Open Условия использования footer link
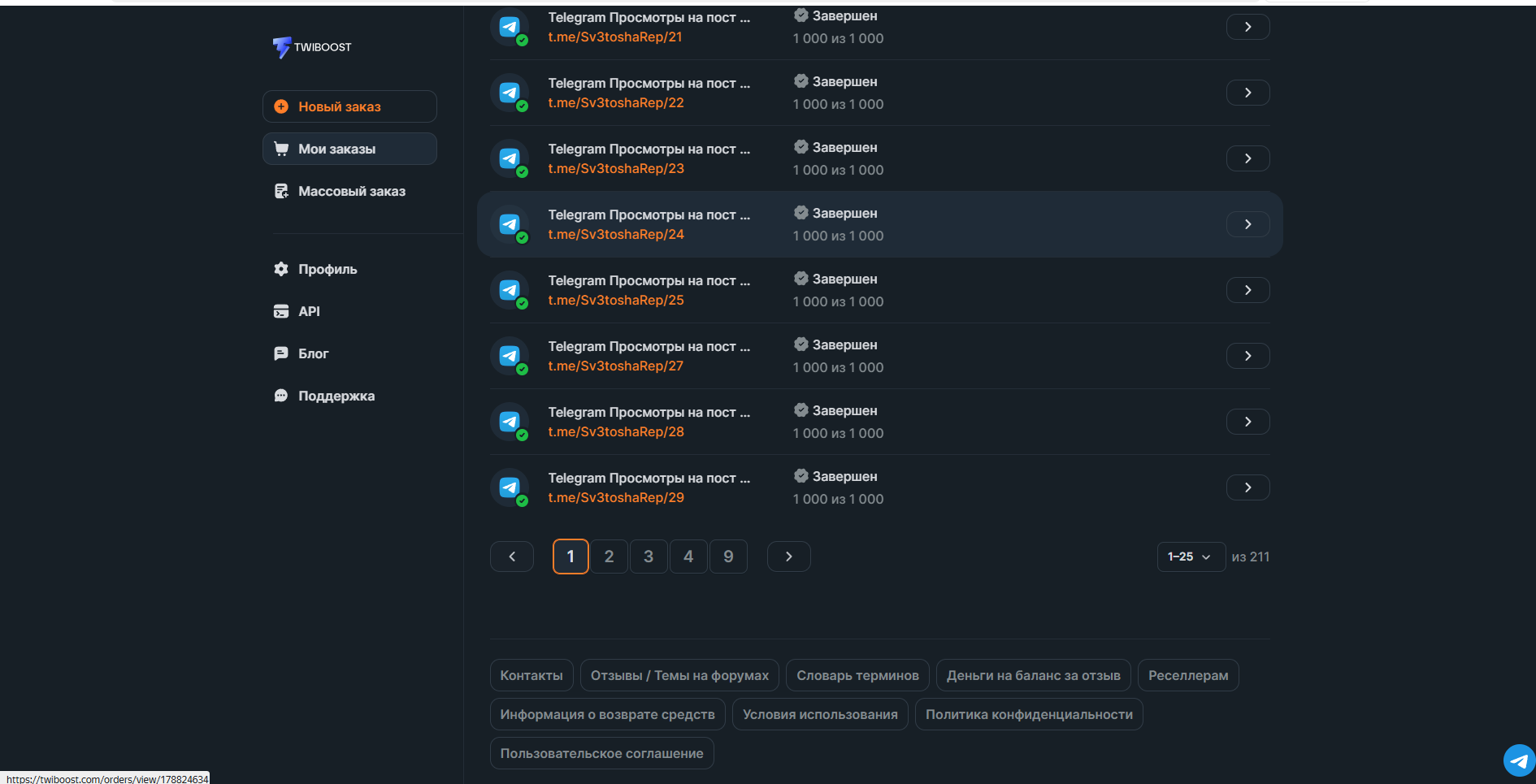The image size is (1536, 784). point(819,714)
